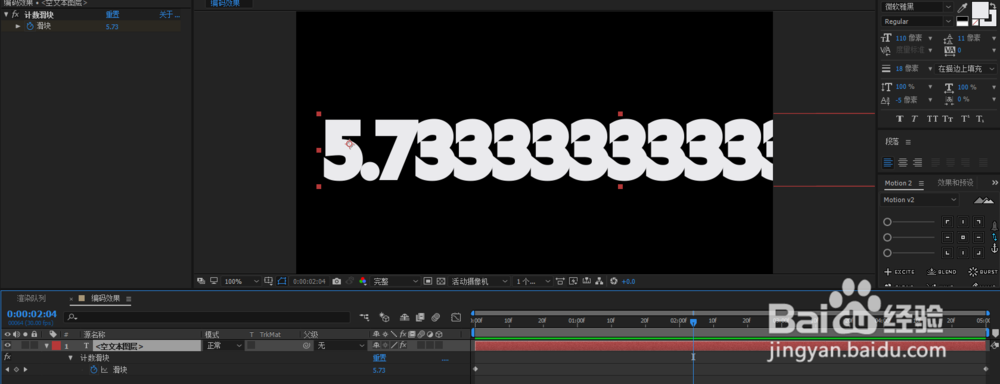Image resolution: width=1000 pixels, height=384 pixels.
Task: Click the BLEND button in Motion 2
Action: tap(941, 272)
